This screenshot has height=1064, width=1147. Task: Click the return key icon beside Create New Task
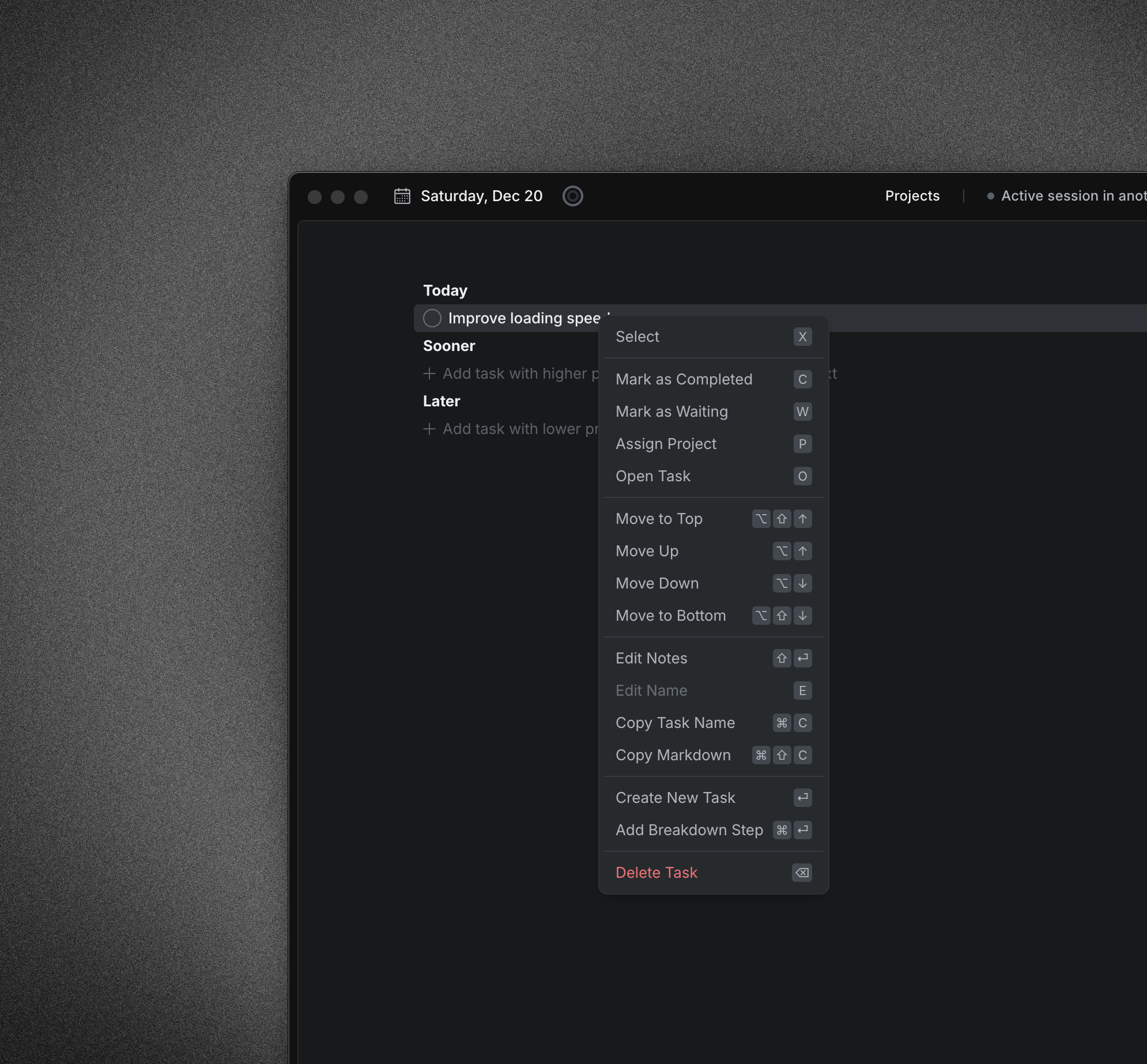coord(802,798)
